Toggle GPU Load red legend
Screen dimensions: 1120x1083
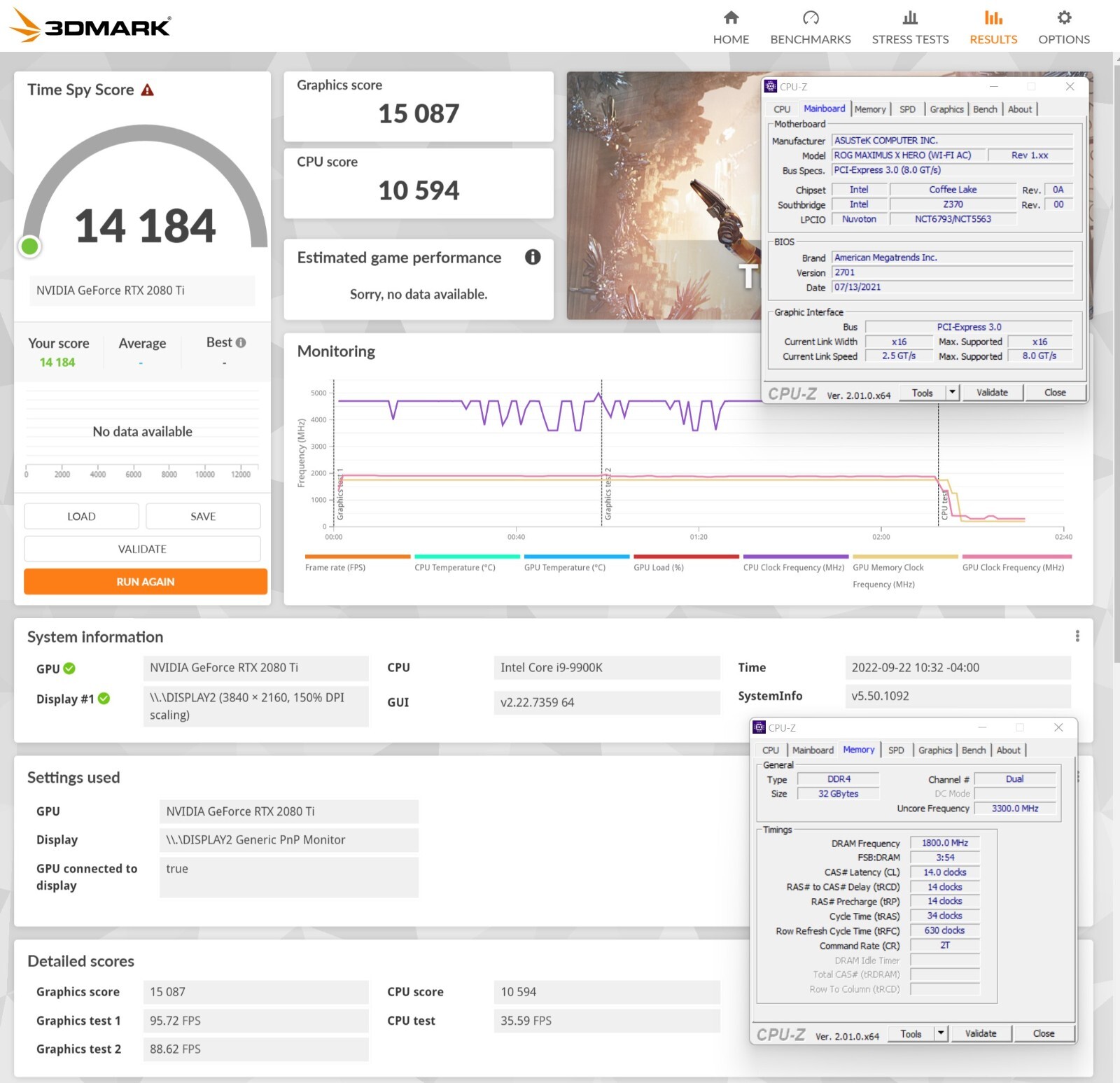[x=686, y=564]
